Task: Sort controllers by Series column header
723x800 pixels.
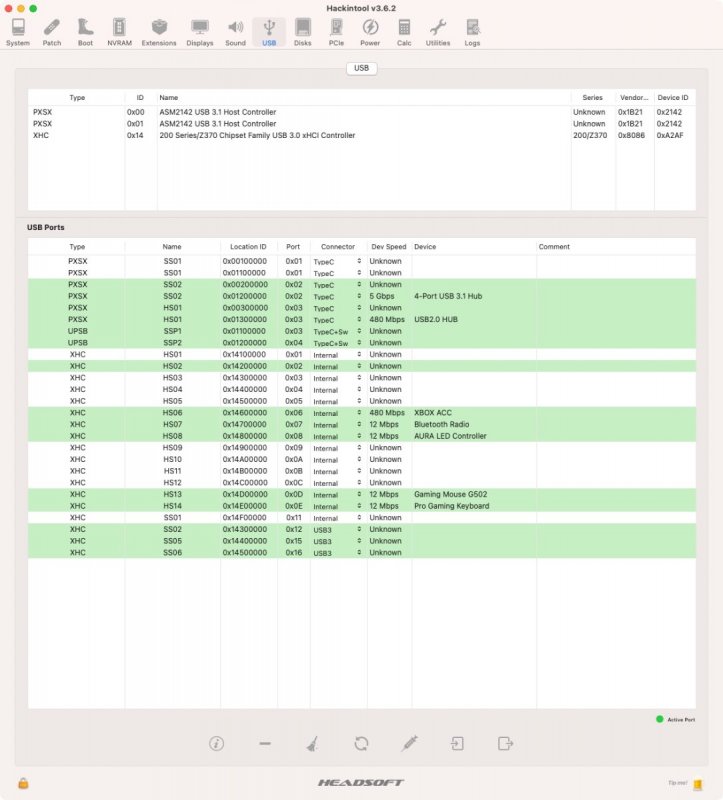Action: click(x=592, y=97)
